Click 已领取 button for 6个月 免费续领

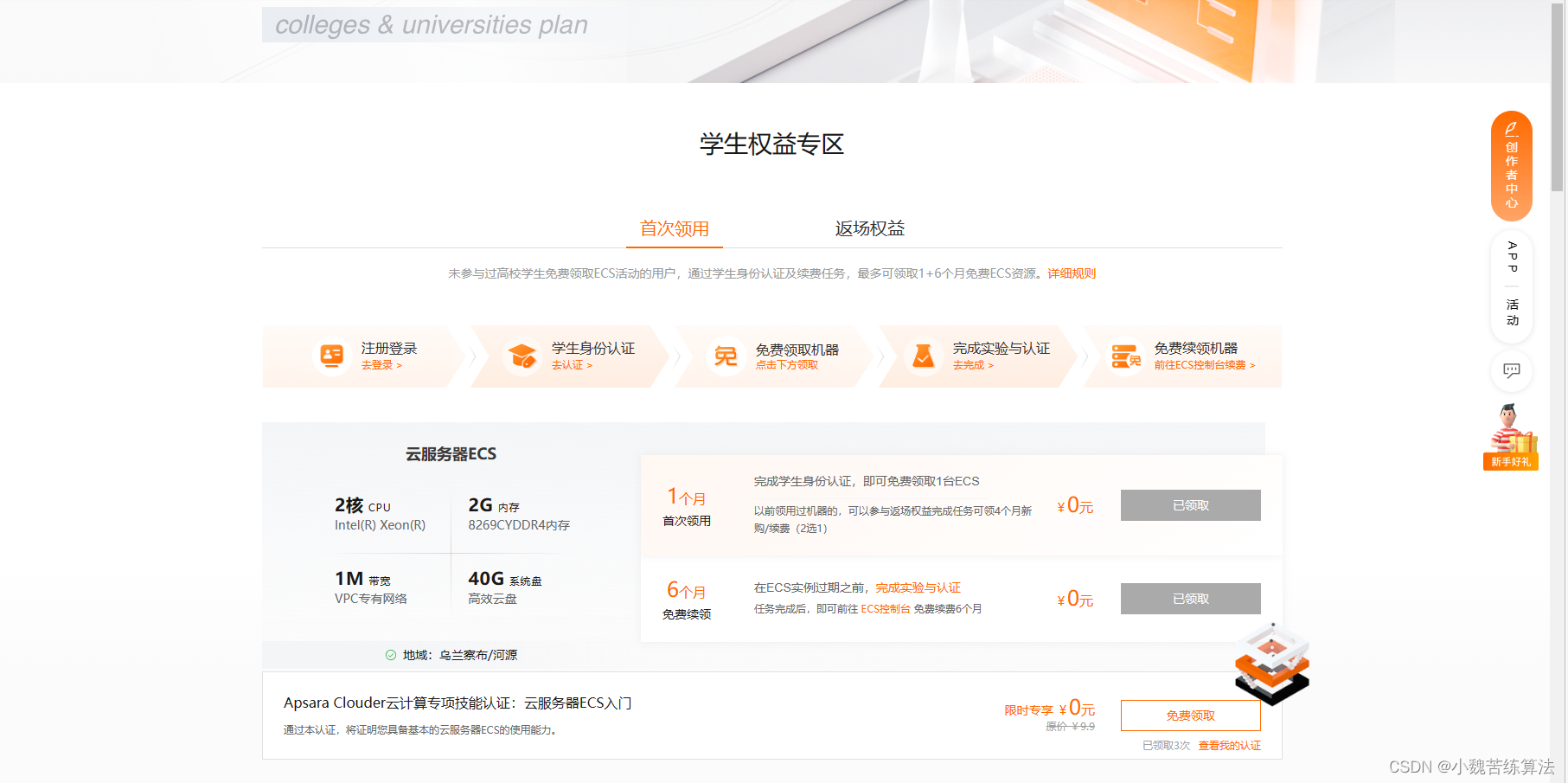tap(1191, 599)
